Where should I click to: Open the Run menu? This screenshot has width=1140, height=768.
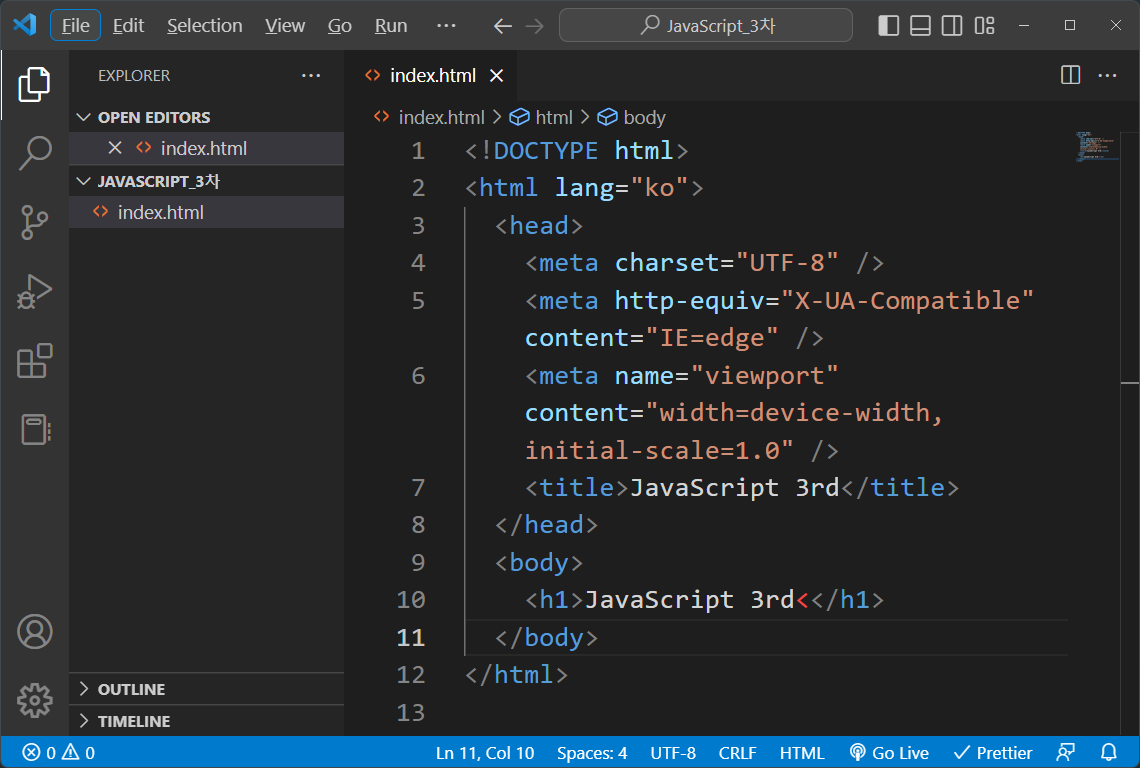(x=391, y=25)
